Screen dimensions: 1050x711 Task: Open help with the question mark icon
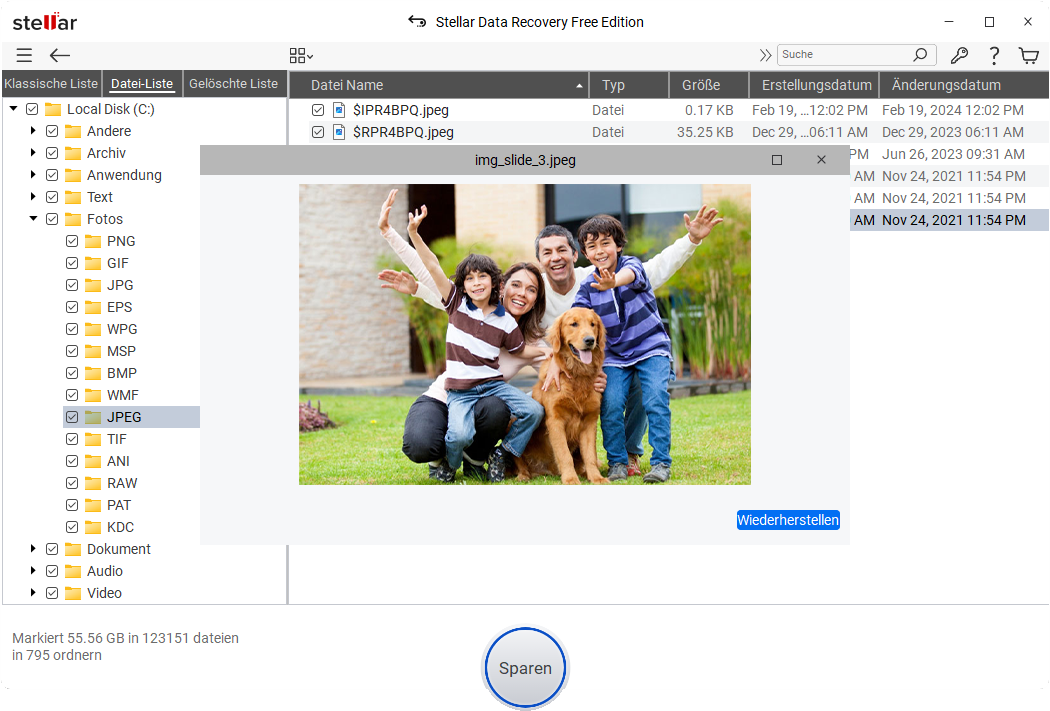[x=994, y=56]
